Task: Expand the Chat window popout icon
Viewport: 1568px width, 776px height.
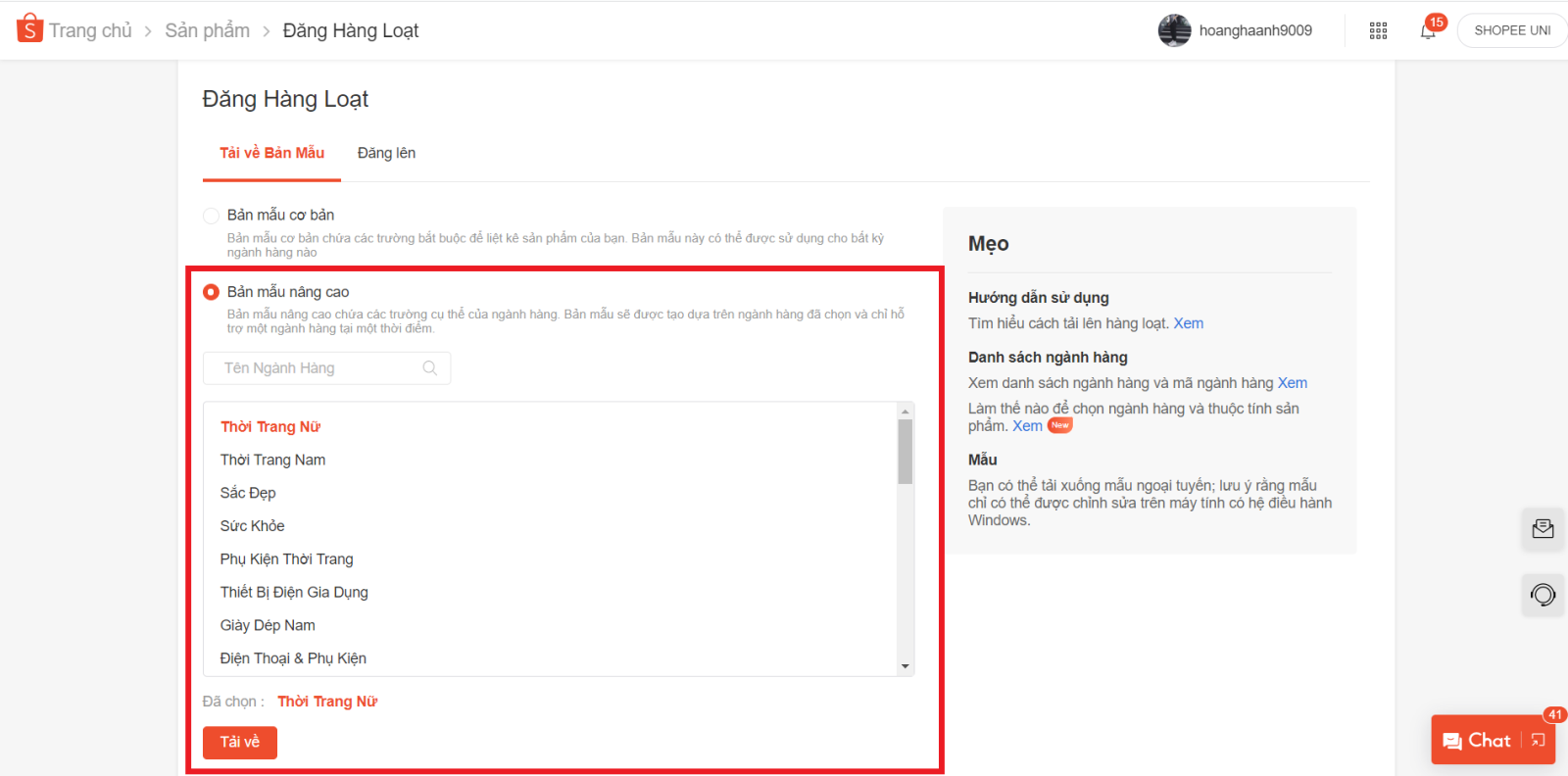Action: pyautogui.click(x=1539, y=741)
